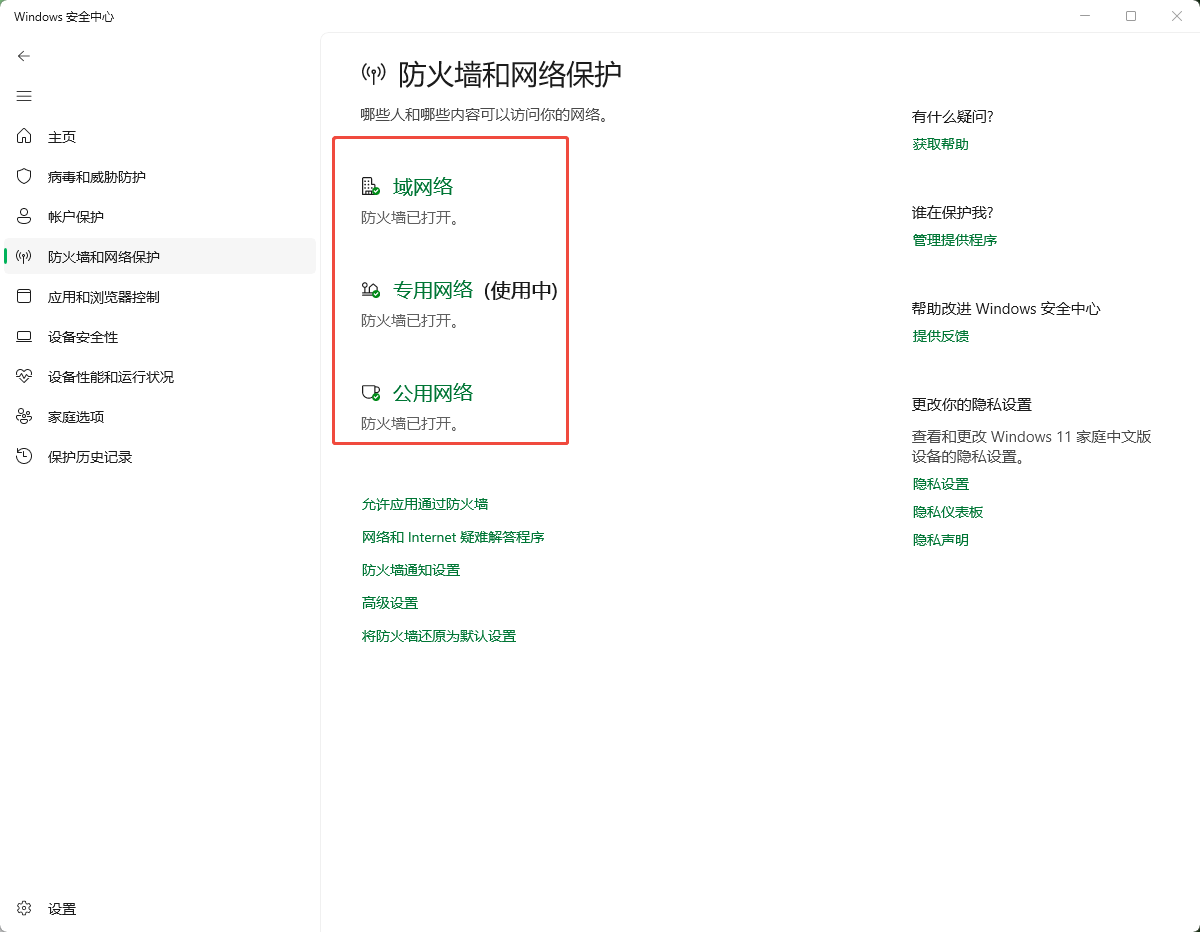Click the firewall icon beside the page heading
The width and height of the screenshot is (1200, 932).
373,73
